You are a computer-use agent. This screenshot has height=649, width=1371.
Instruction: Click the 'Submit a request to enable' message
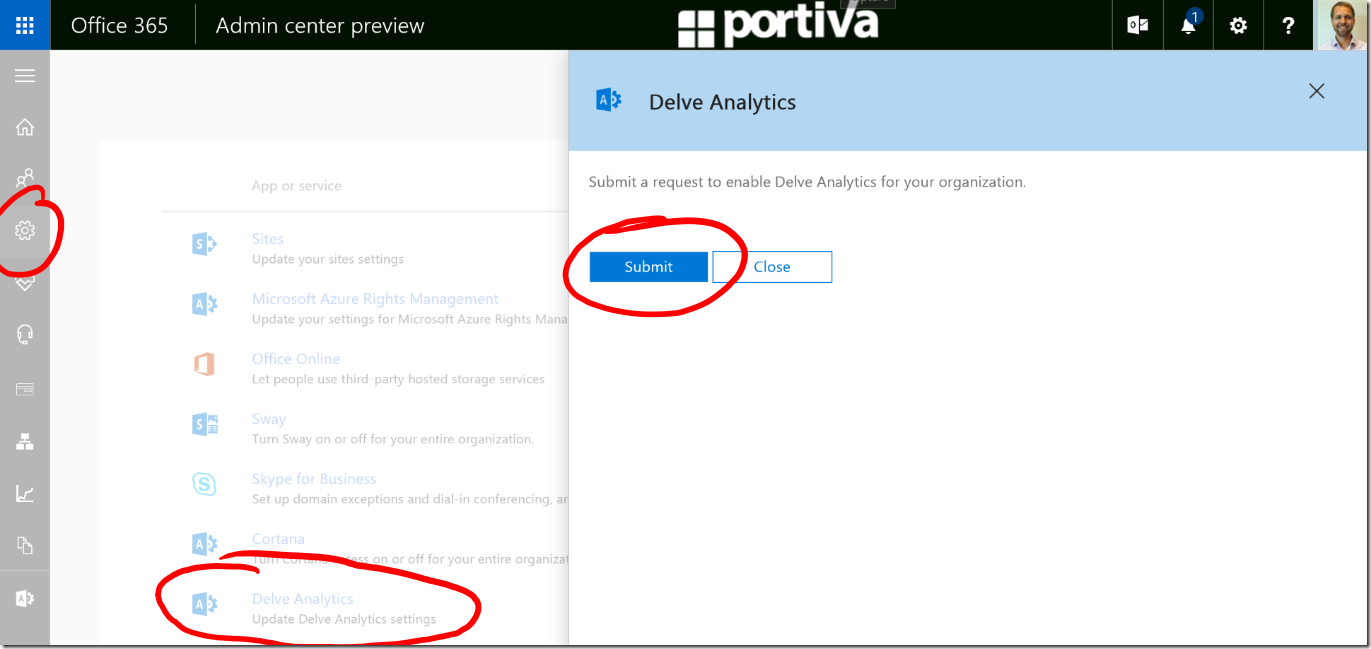coord(808,182)
